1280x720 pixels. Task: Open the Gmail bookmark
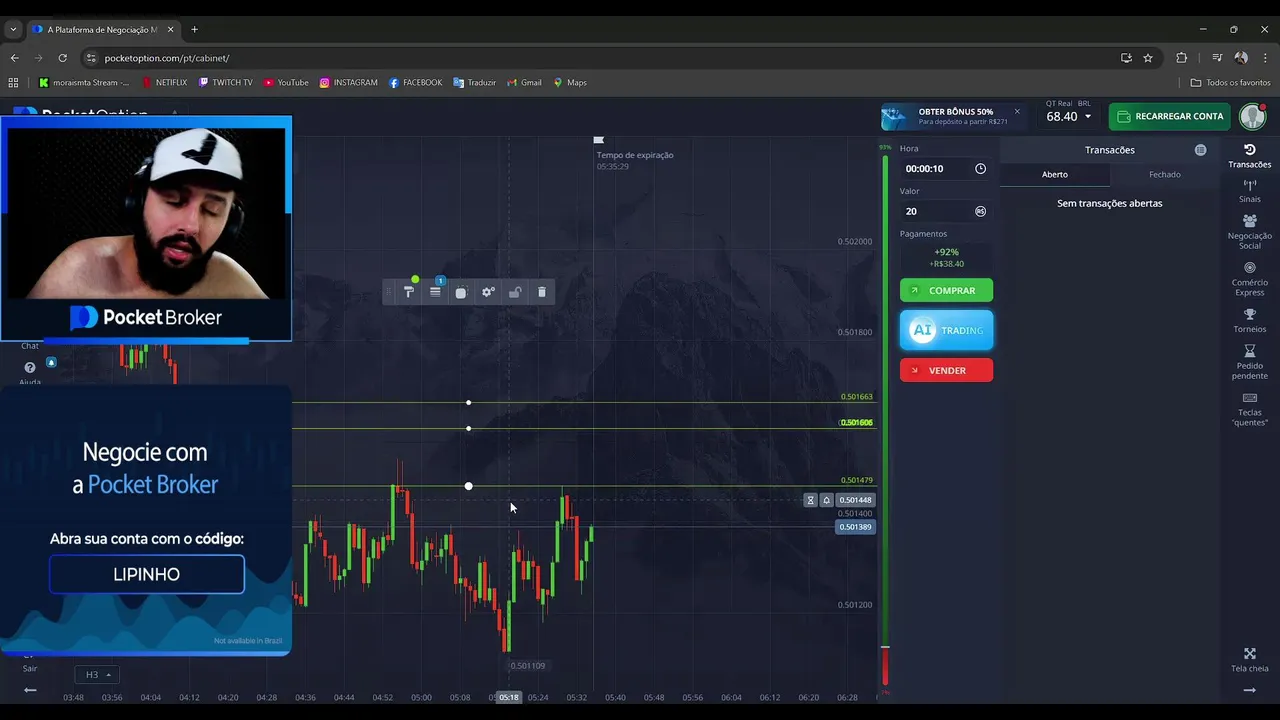tap(524, 83)
